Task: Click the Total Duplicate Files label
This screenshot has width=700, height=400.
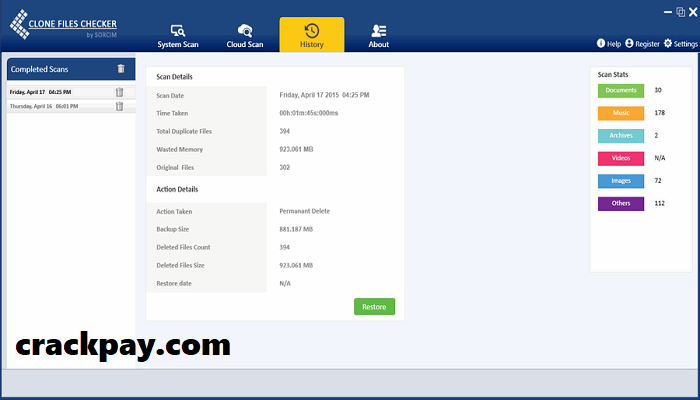Action: (x=184, y=131)
